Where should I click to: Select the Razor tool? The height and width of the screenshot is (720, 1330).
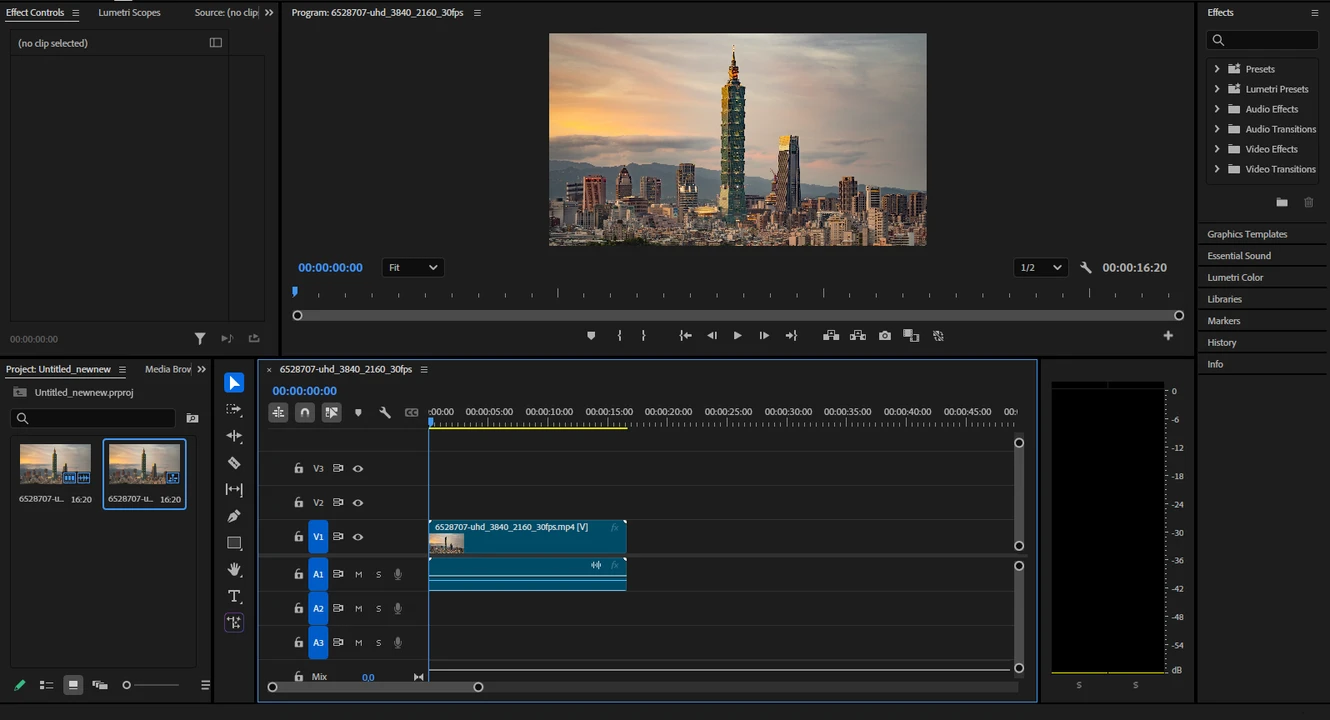234,463
